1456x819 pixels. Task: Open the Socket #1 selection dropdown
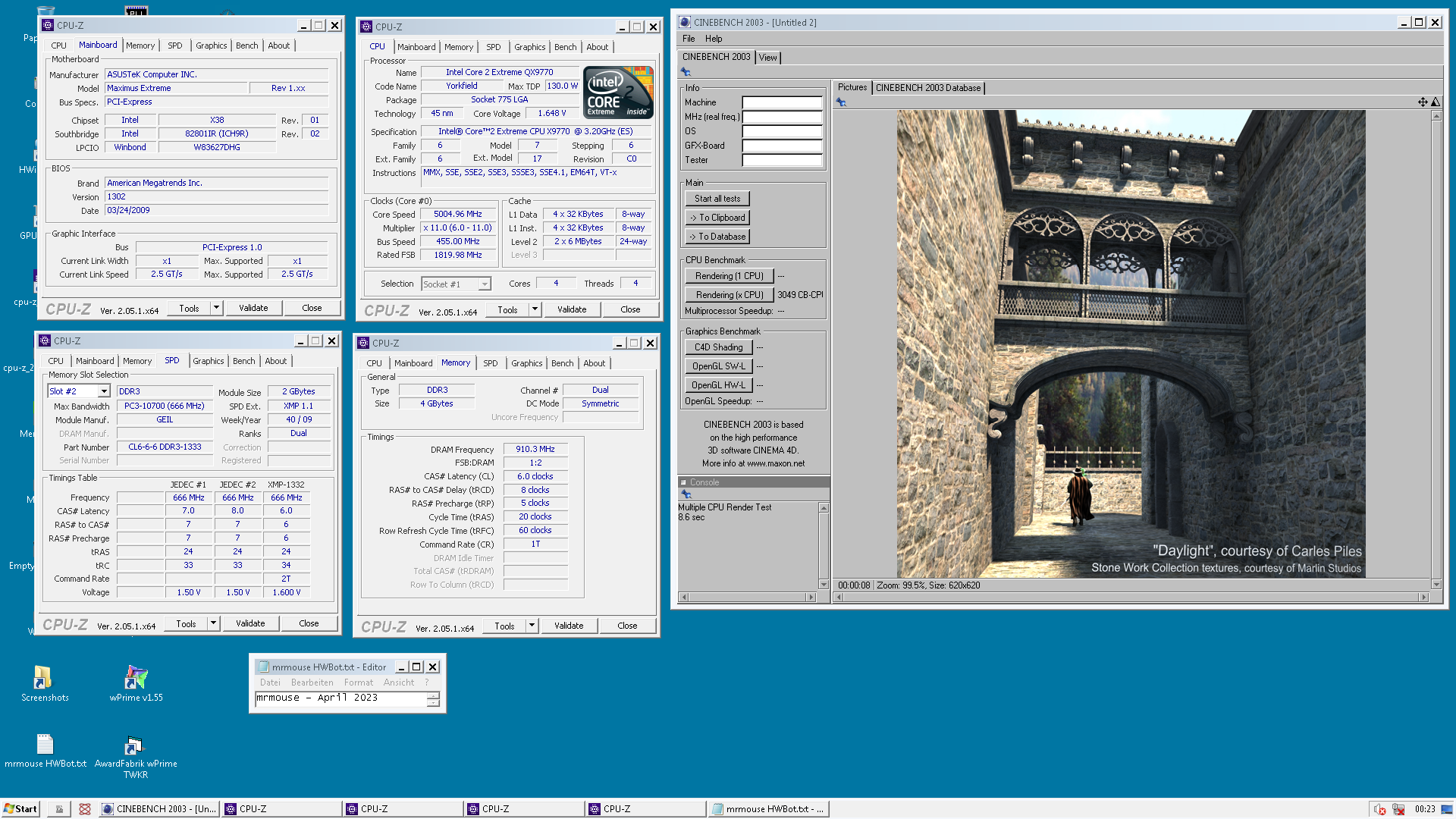coord(485,284)
